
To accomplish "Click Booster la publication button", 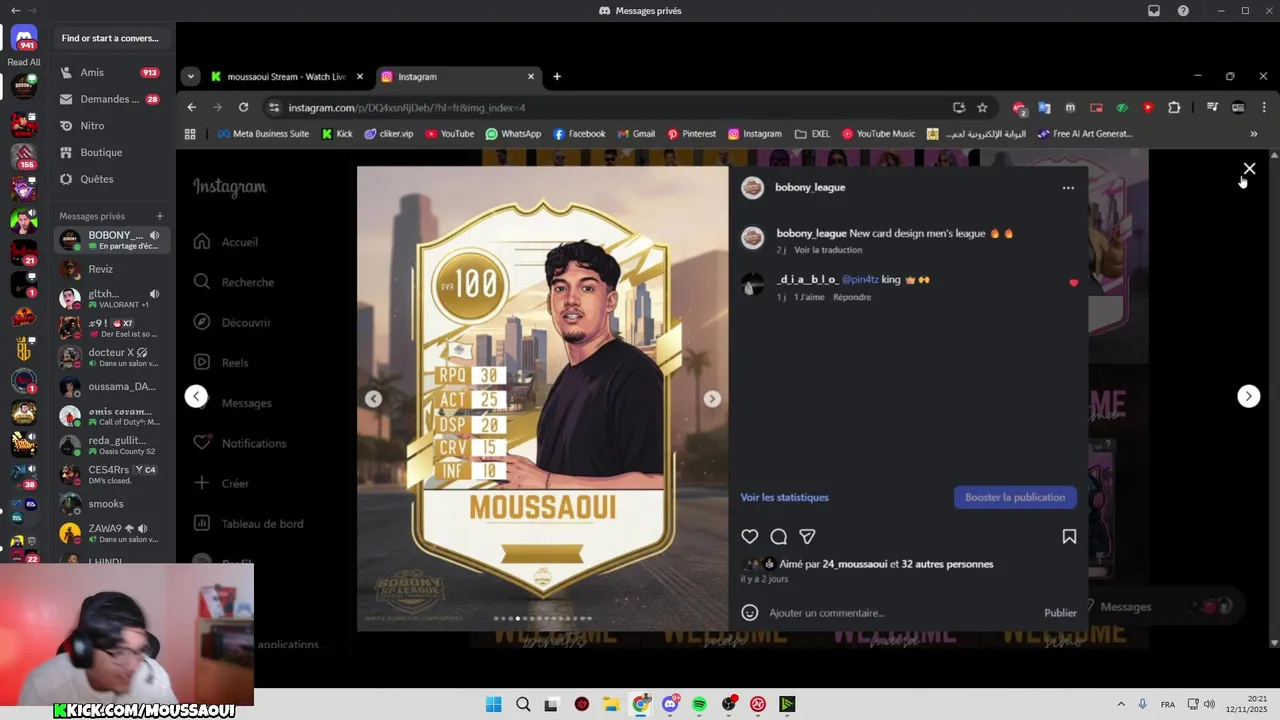I will [1015, 497].
